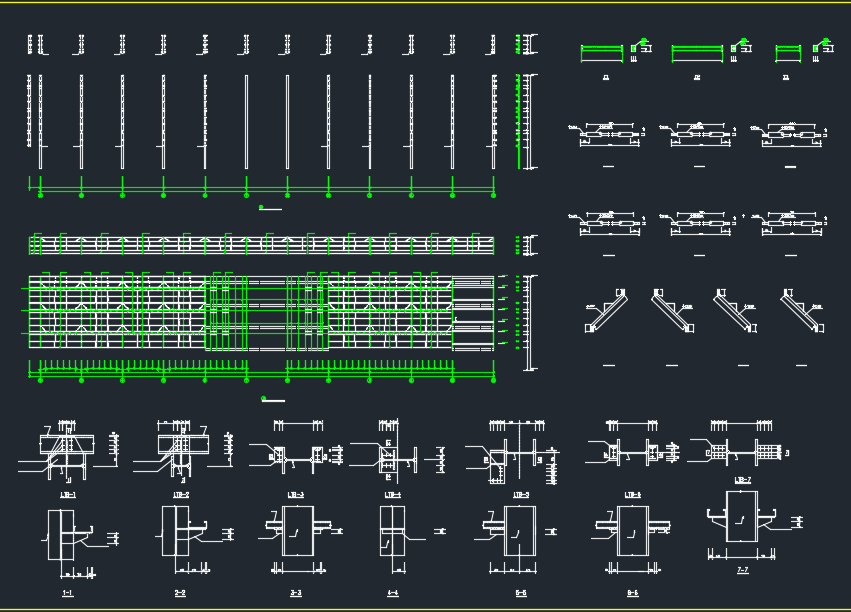The height and width of the screenshot is (612, 851).
Task: Select the "5-5" section label
Action: (521, 594)
